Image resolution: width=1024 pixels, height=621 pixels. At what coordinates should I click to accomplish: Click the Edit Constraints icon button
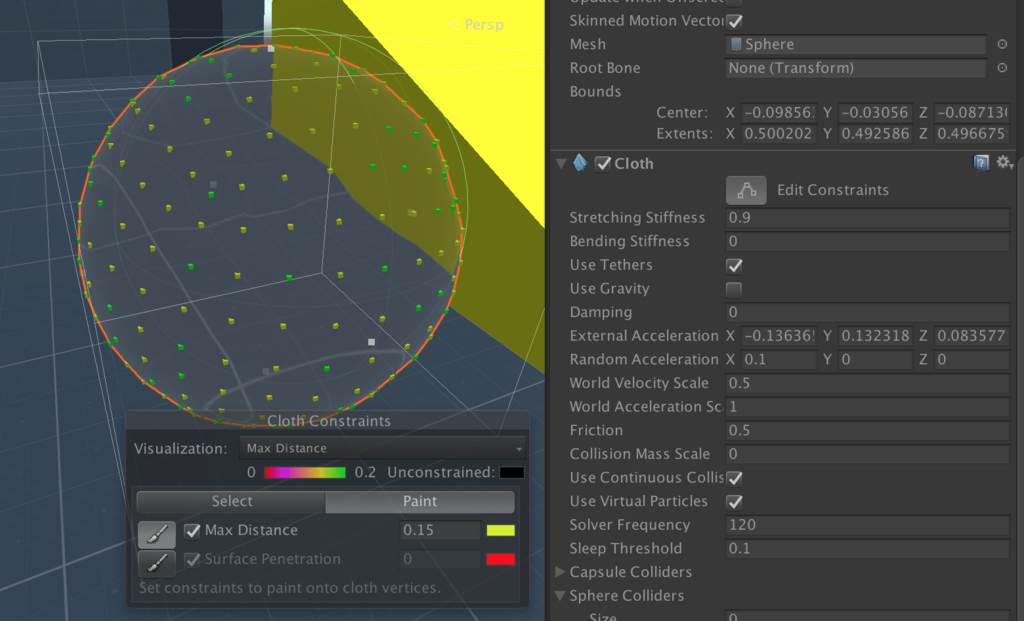pyautogui.click(x=746, y=190)
